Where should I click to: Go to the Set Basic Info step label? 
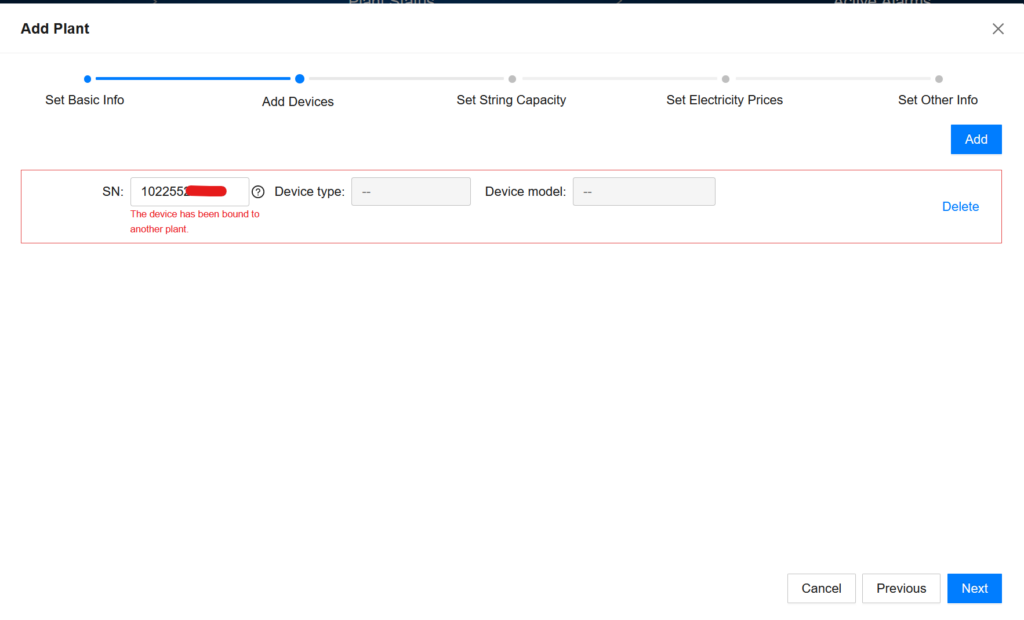[85, 100]
